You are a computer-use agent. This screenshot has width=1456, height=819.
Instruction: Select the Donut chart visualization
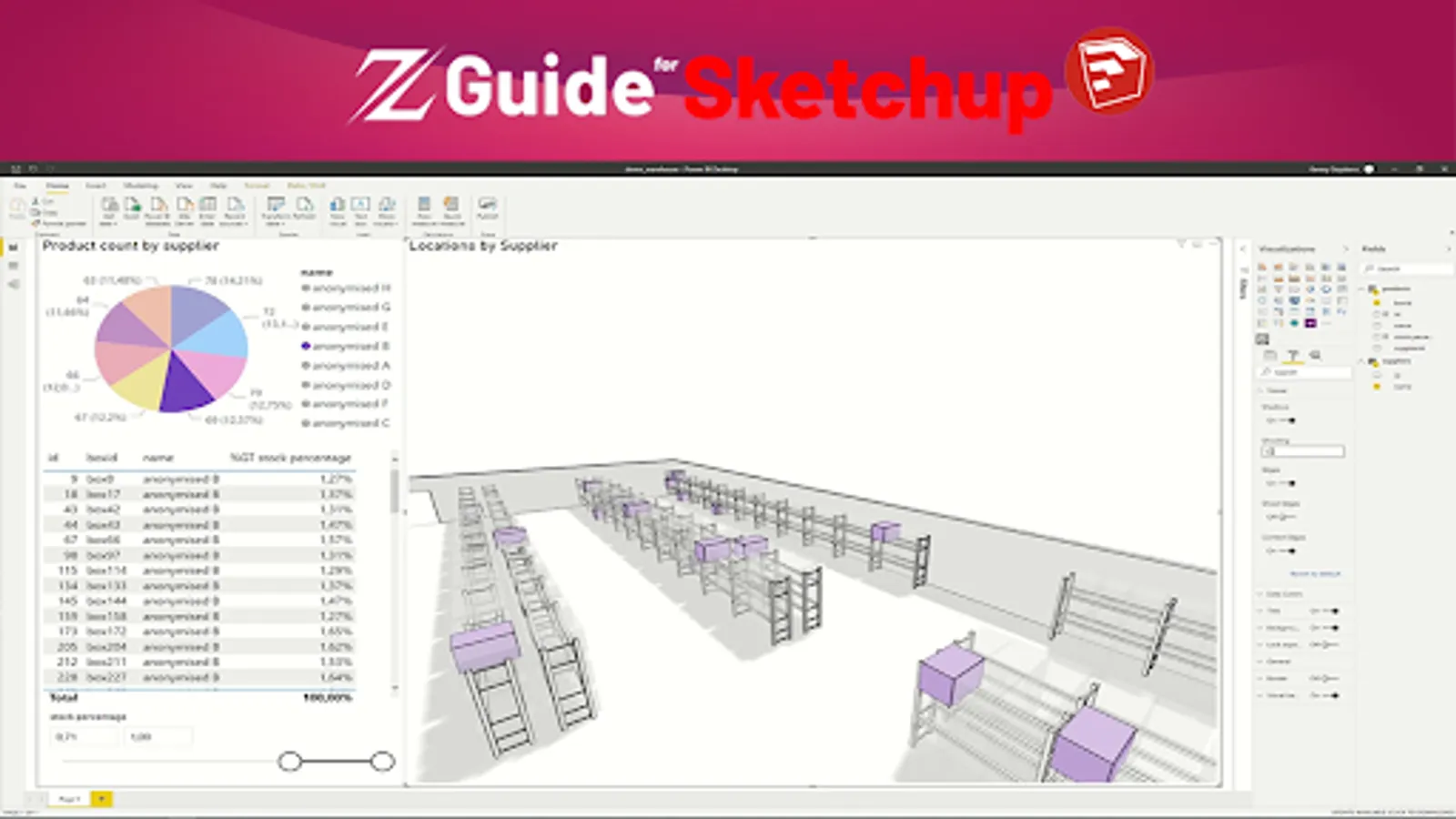tap(1326, 289)
